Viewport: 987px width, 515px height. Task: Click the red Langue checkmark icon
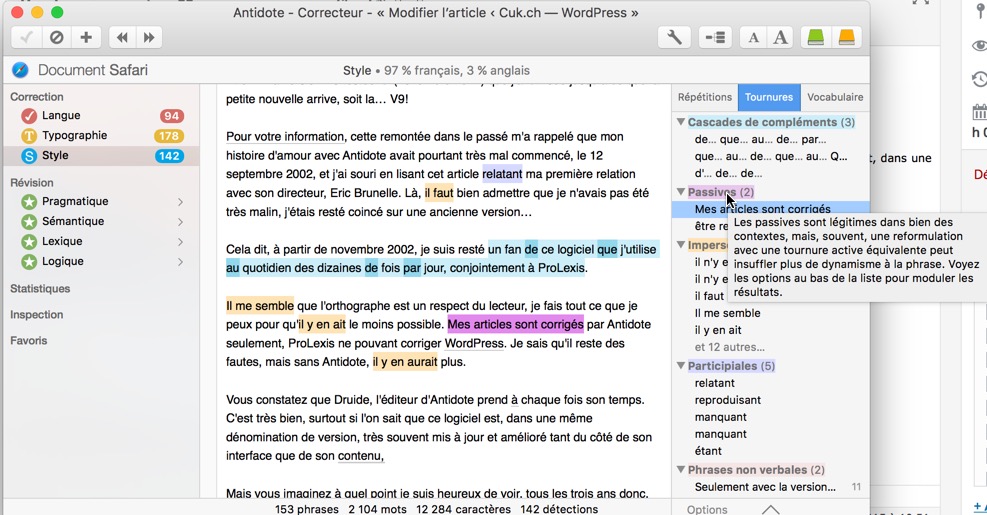point(28,116)
